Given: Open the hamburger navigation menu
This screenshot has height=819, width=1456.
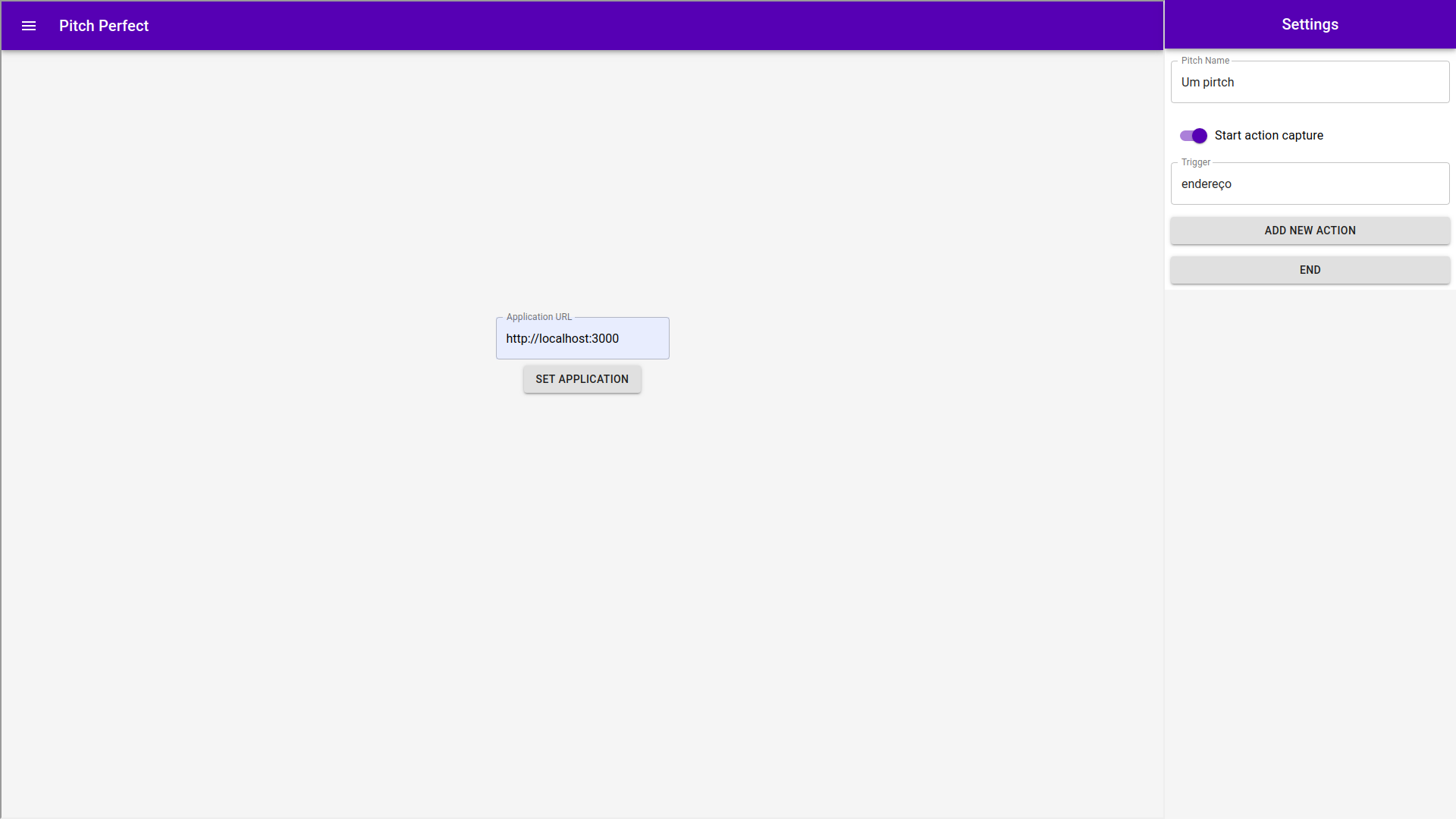Looking at the screenshot, I should [29, 26].
